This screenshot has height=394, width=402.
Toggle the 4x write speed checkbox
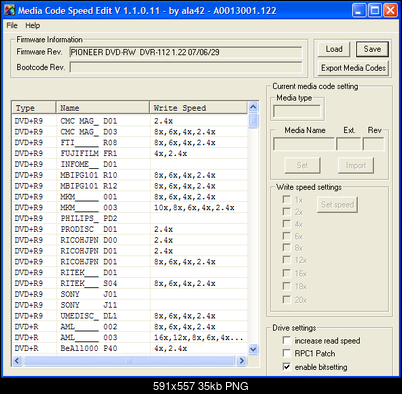point(286,224)
